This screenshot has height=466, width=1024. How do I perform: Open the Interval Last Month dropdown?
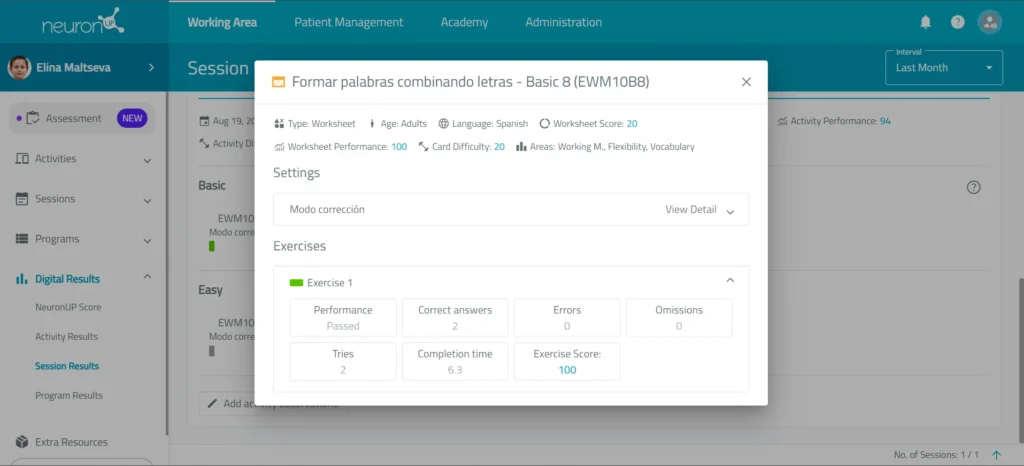tap(944, 68)
